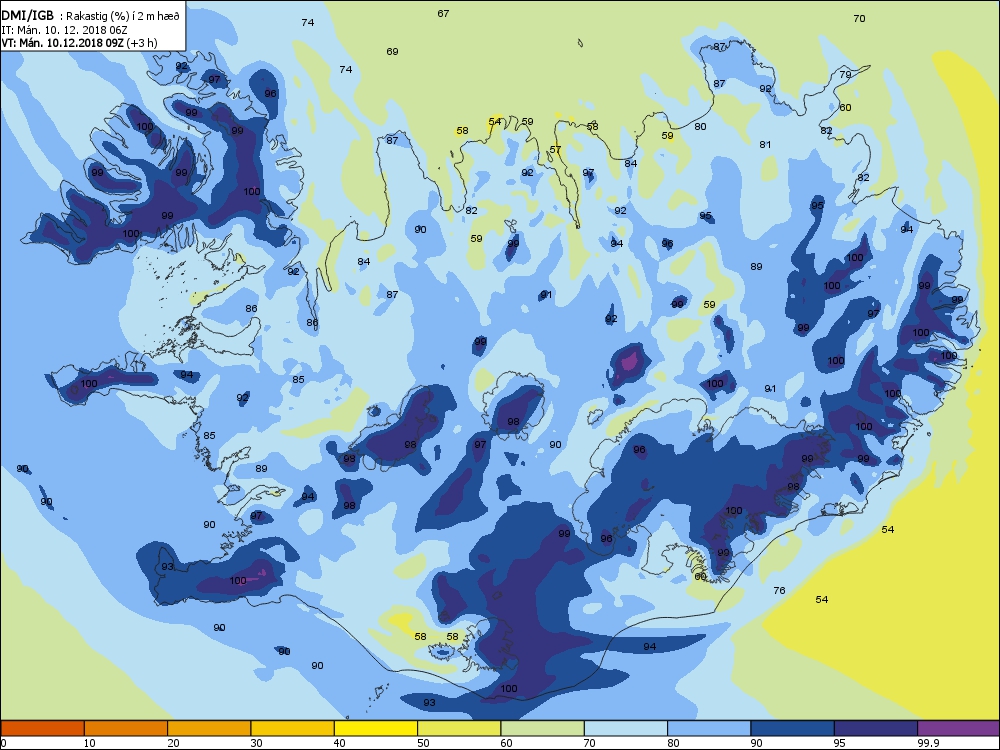Select the pale green 60–70 legend swatch
1000x750 pixels.
click(x=543, y=728)
